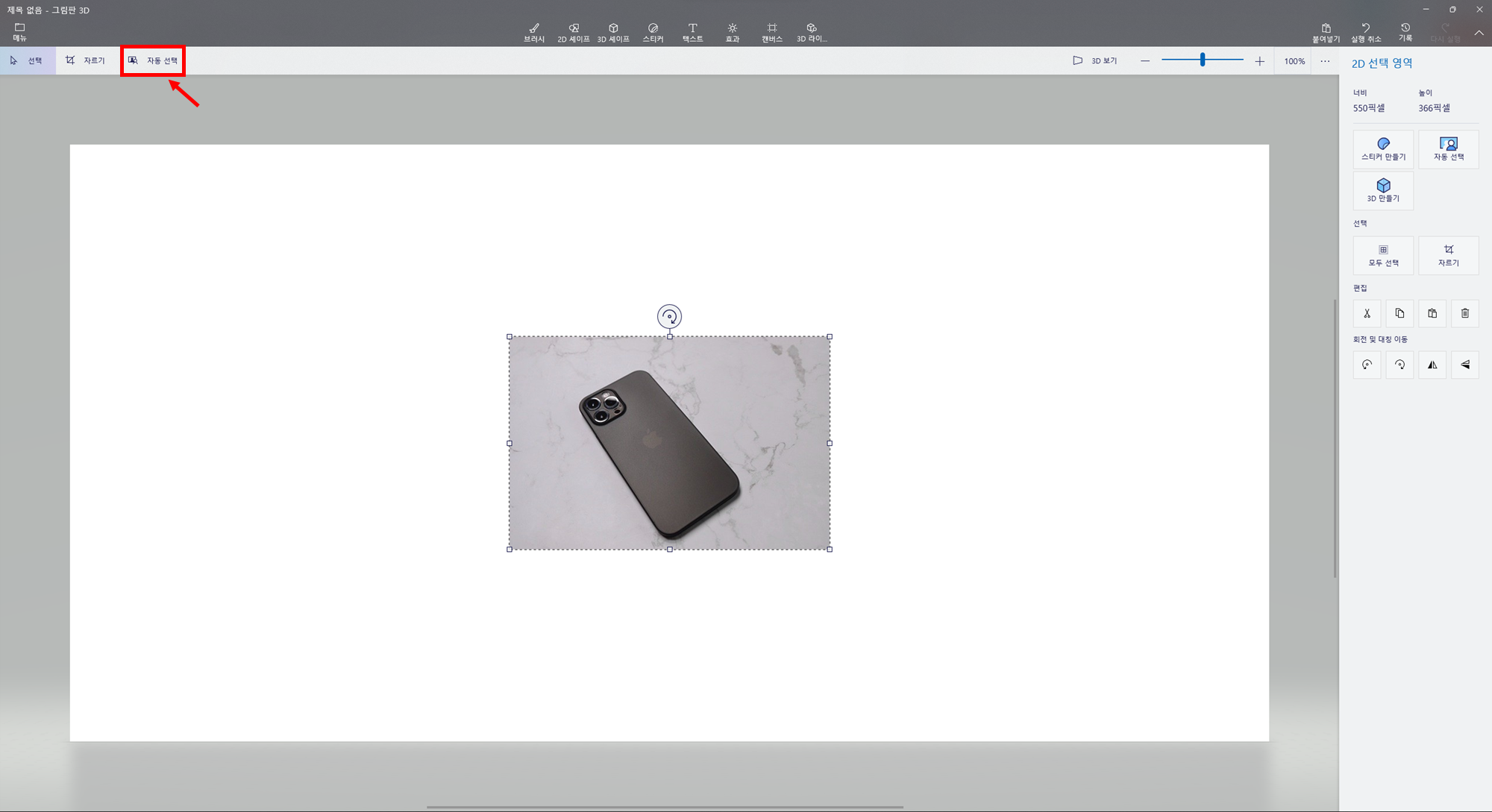
Task: Open the Menu (메뉴) folder button
Action: [19, 31]
